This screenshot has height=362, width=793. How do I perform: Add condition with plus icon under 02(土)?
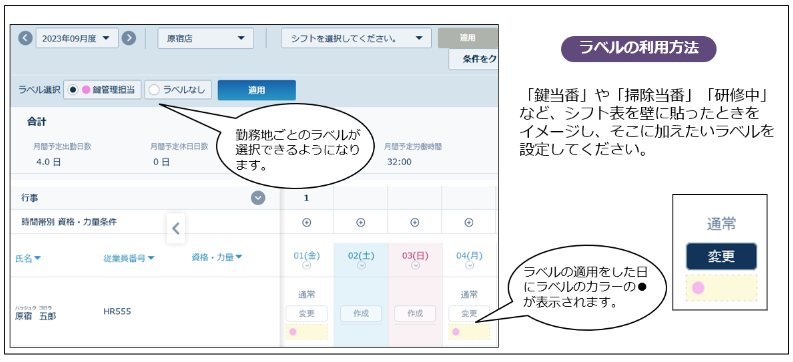click(x=361, y=222)
